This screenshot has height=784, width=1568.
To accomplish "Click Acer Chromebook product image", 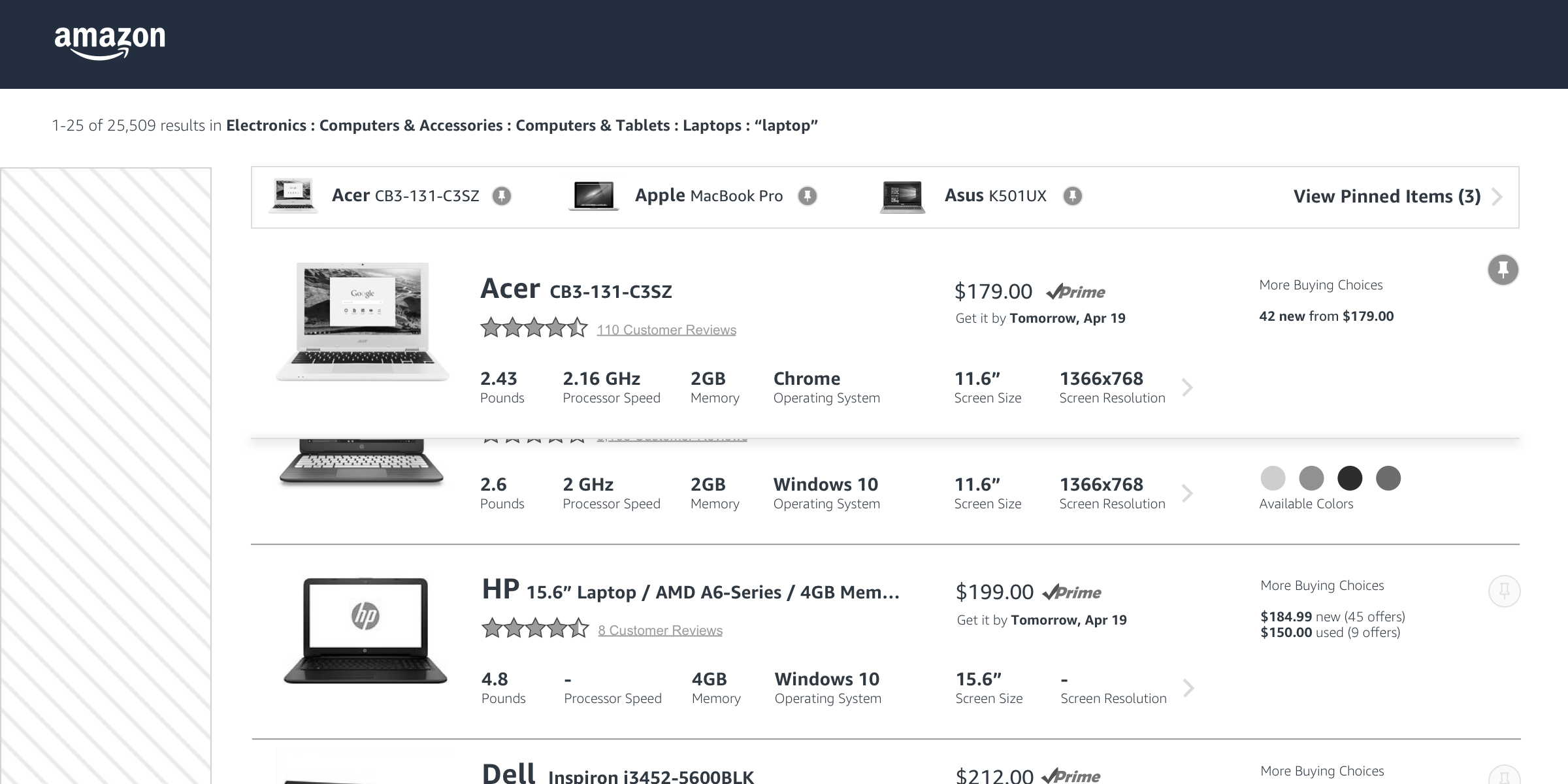I will [363, 321].
